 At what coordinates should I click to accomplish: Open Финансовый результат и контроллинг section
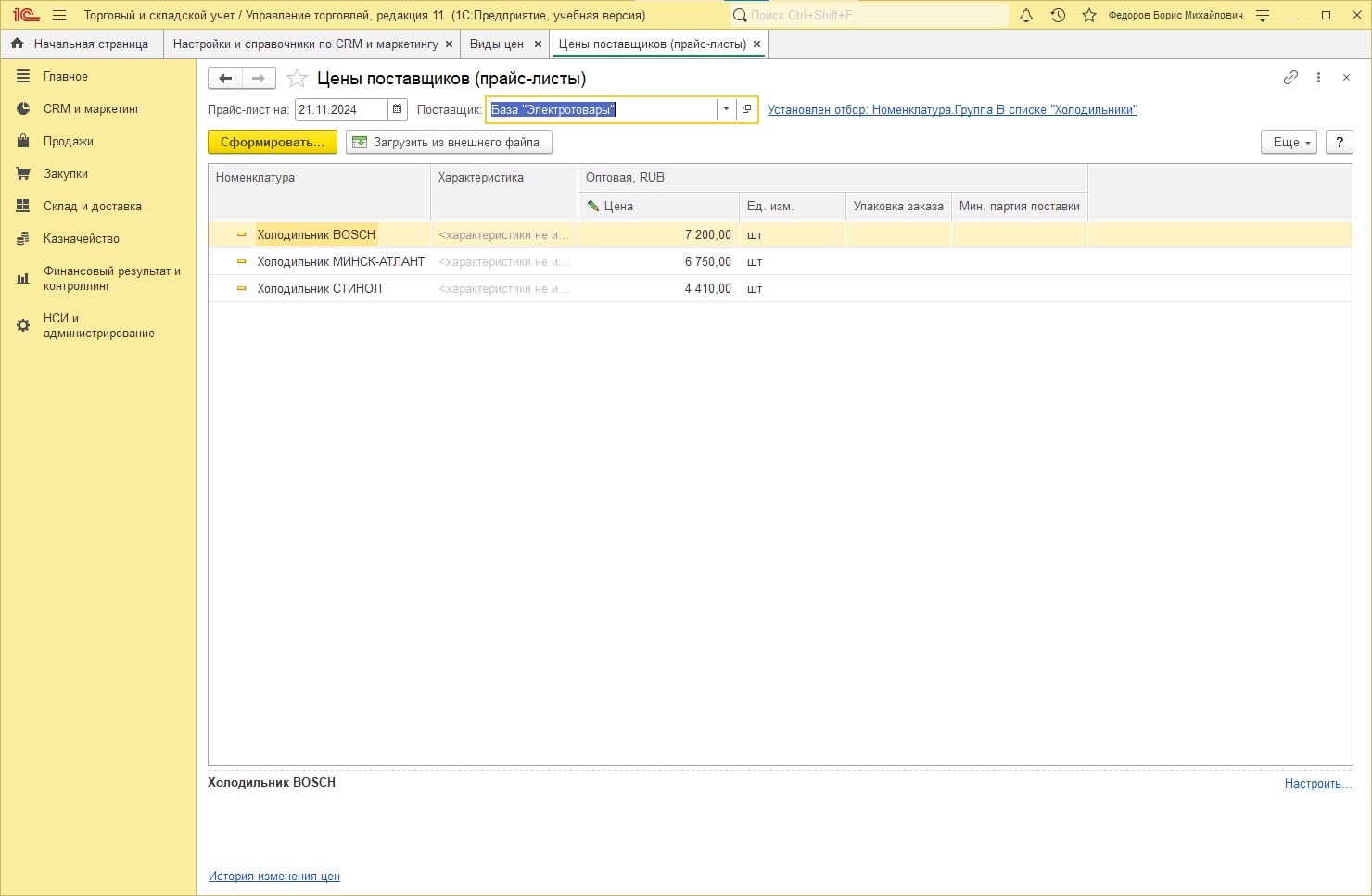98,278
